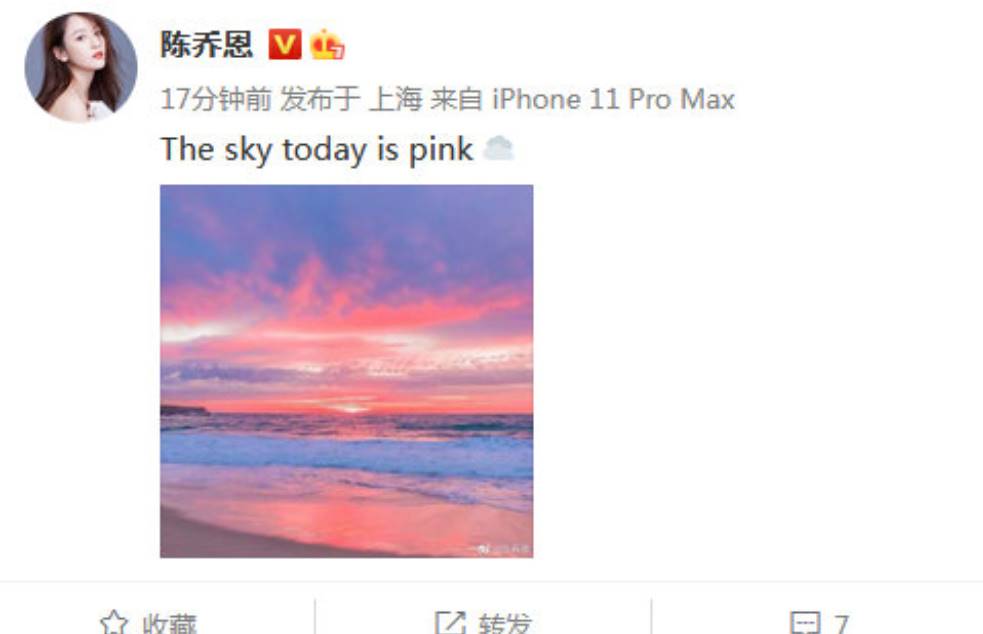Click the dark headland at the photo's left edge

(x=184, y=410)
